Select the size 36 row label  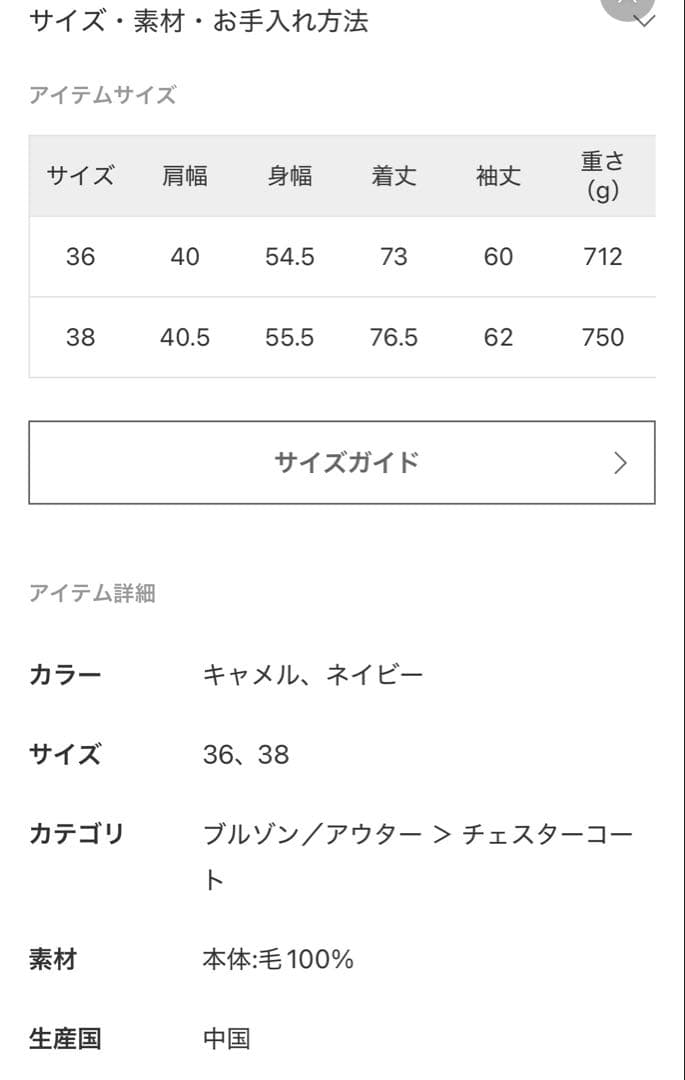coord(80,257)
